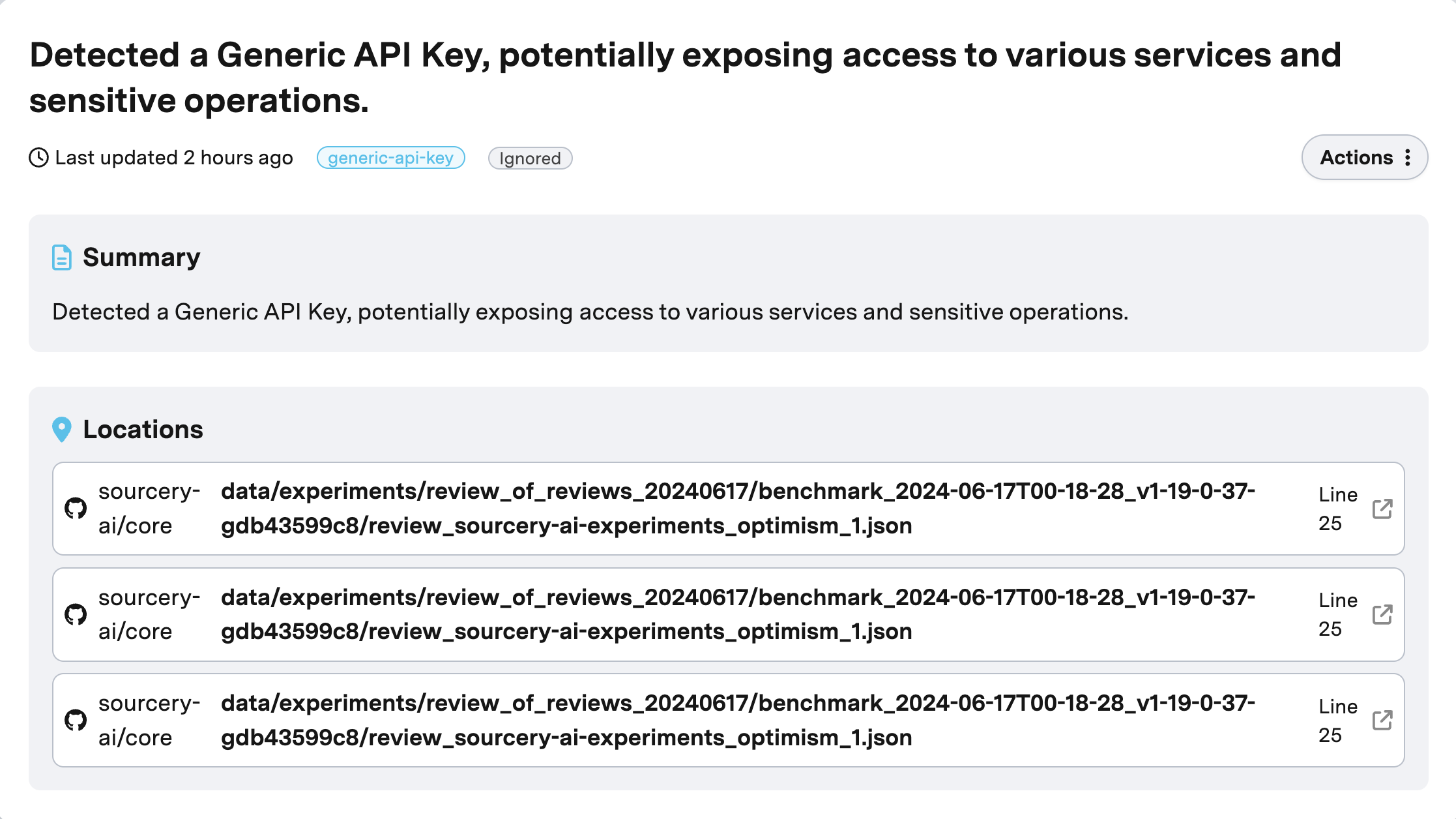Click the Summary document icon
Screen dimensions: 1456x819
62,258
